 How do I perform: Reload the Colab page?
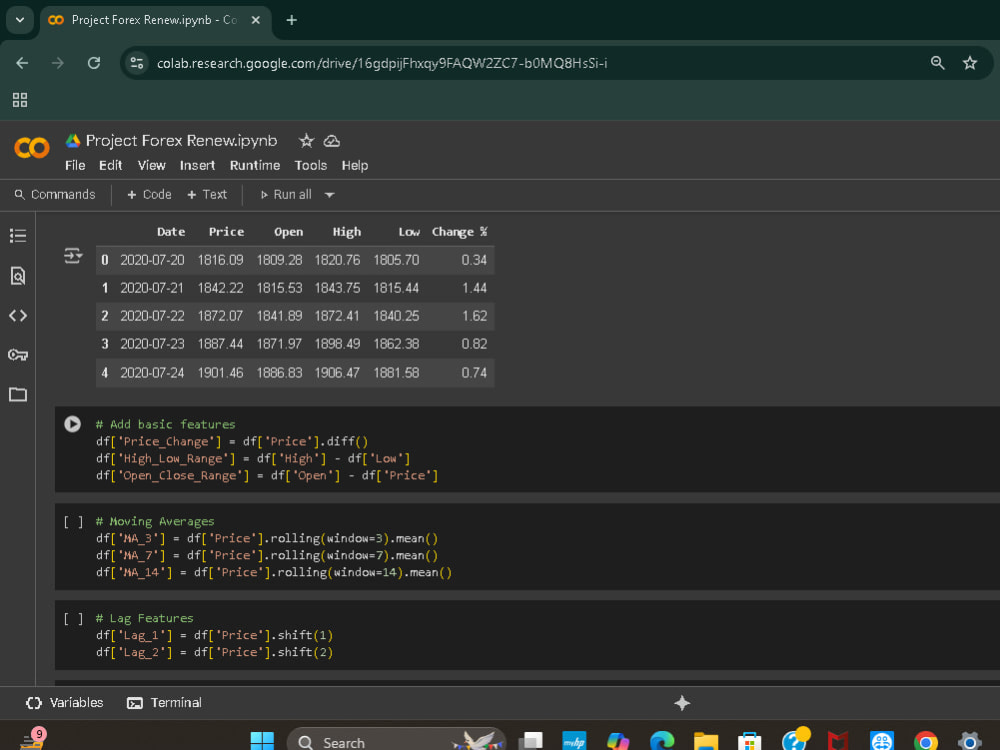point(94,63)
